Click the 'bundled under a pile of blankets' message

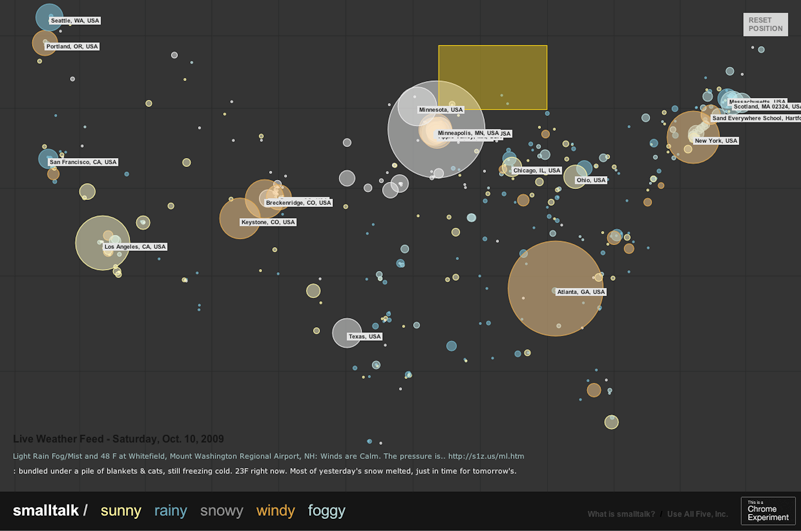coord(265,471)
